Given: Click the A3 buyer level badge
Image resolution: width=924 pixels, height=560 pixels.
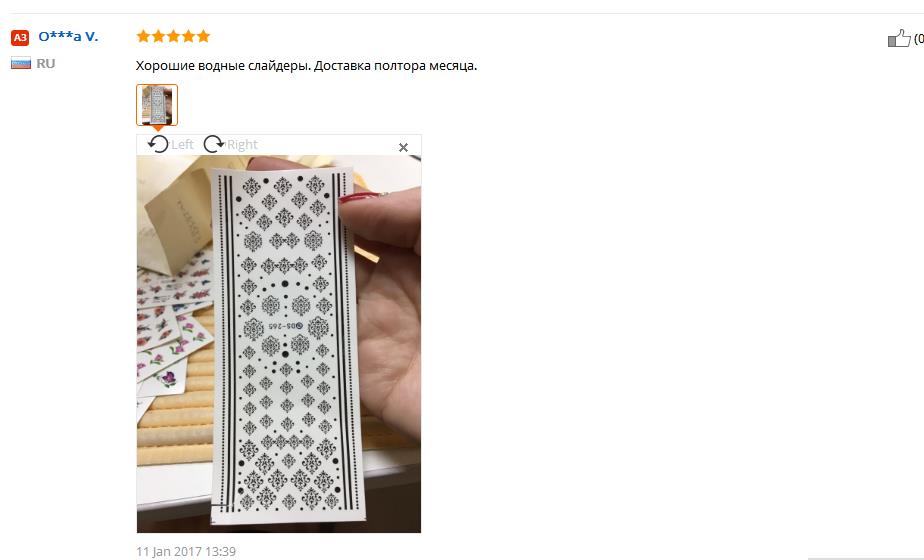Looking at the screenshot, I should pyautogui.click(x=20, y=38).
